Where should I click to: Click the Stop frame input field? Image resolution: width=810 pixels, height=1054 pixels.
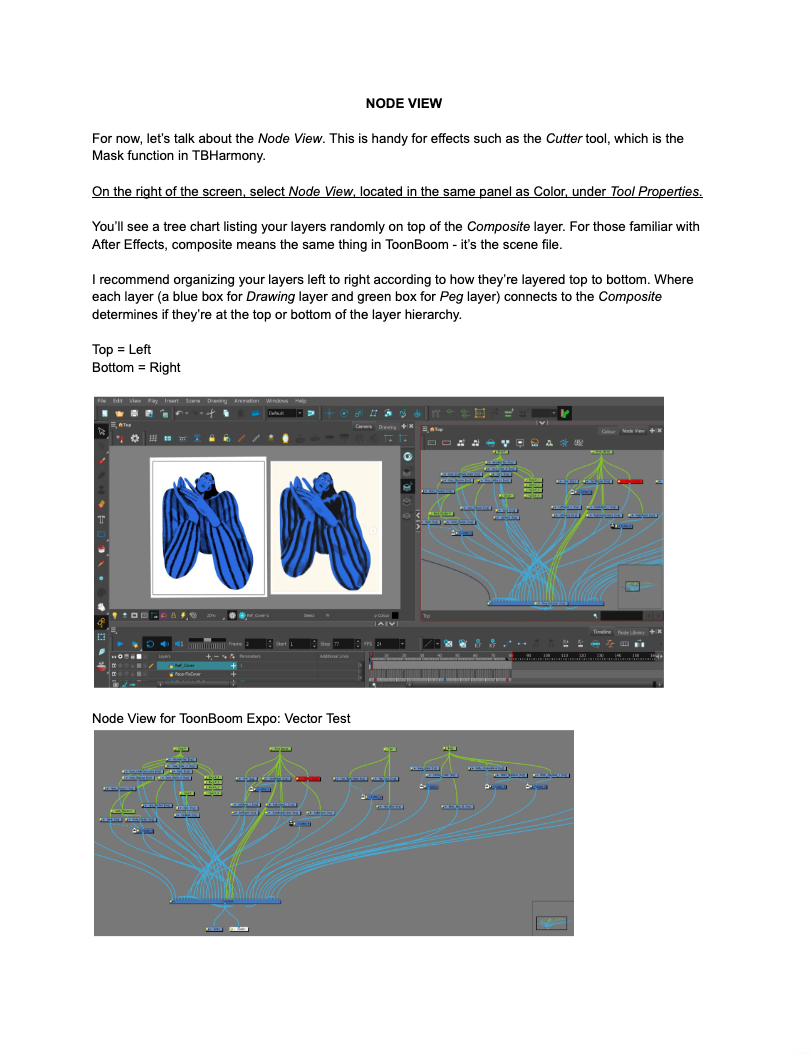click(x=343, y=644)
